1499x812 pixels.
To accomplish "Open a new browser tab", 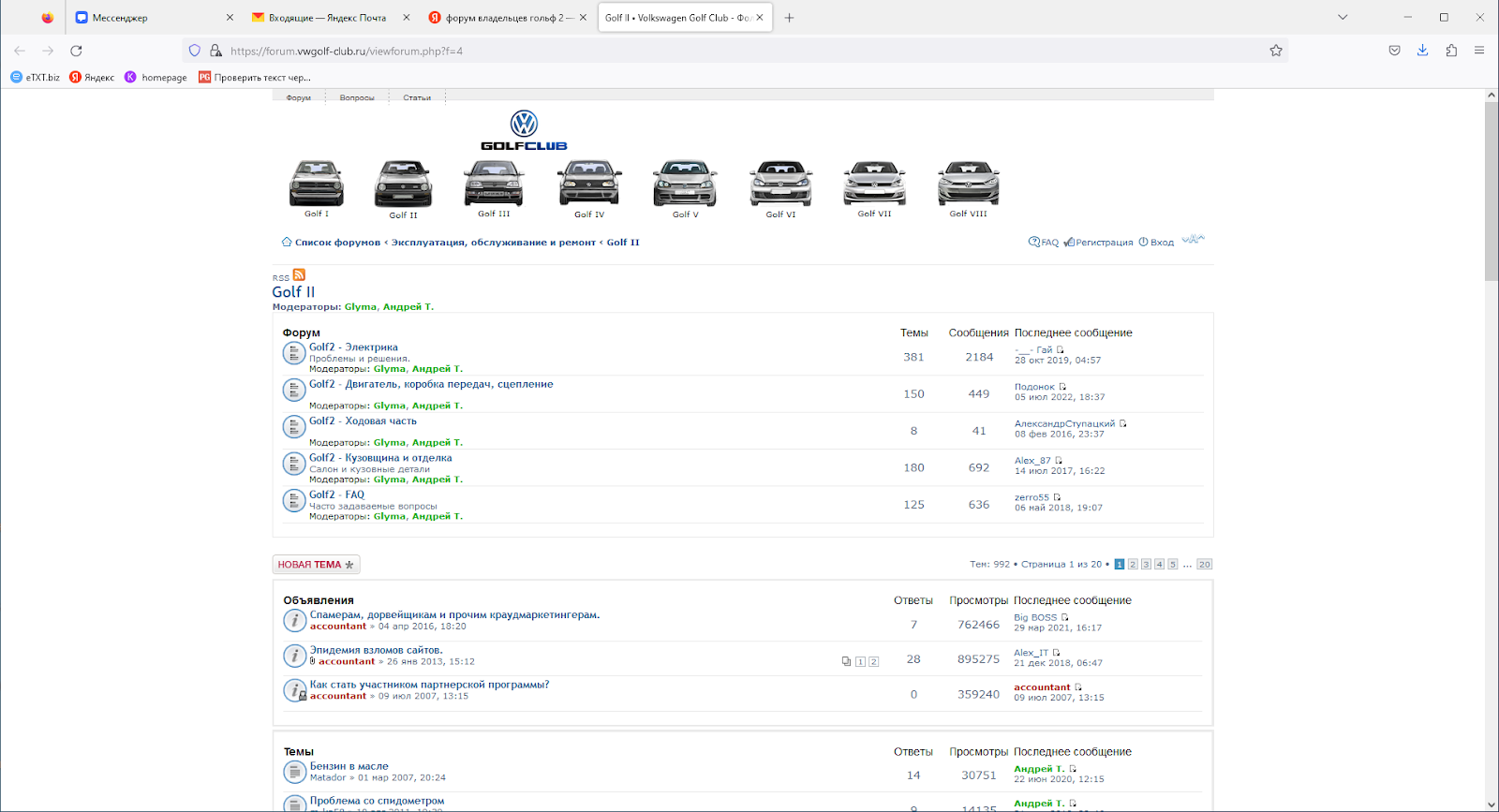I will (x=789, y=18).
